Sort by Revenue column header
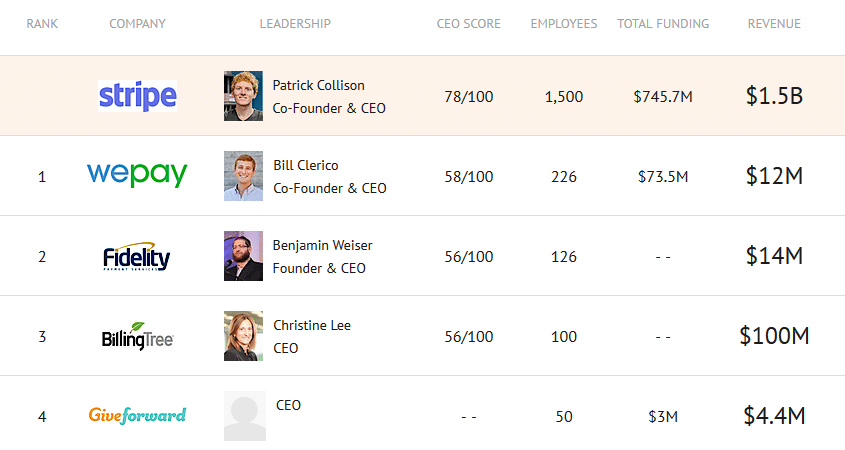The height and width of the screenshot is (450, 845). click(x=774, y=23)
